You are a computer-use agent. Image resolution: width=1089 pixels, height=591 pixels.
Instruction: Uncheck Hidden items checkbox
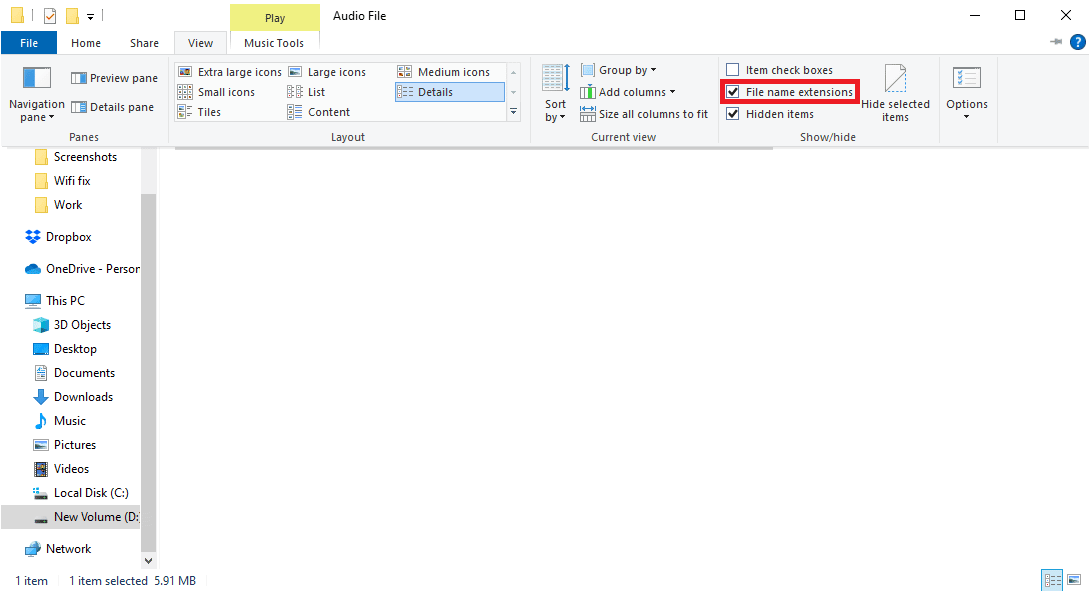point(733,114)
